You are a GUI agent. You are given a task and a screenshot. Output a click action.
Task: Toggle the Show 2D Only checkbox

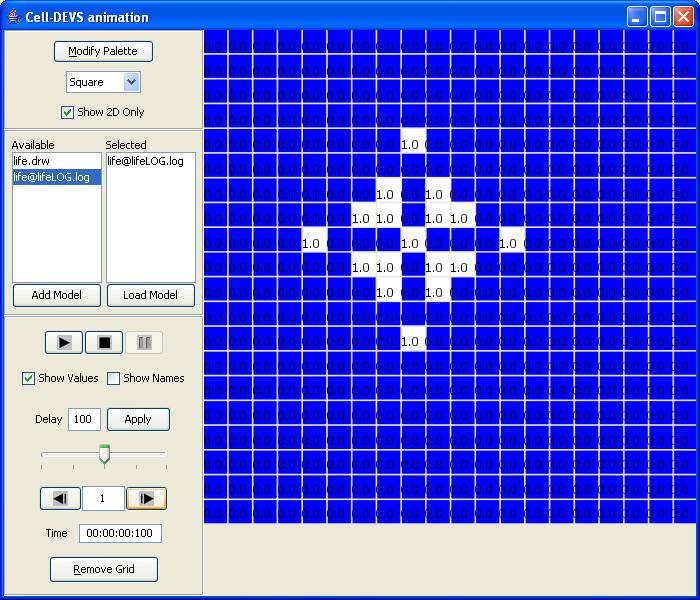[x=67, y=112]
